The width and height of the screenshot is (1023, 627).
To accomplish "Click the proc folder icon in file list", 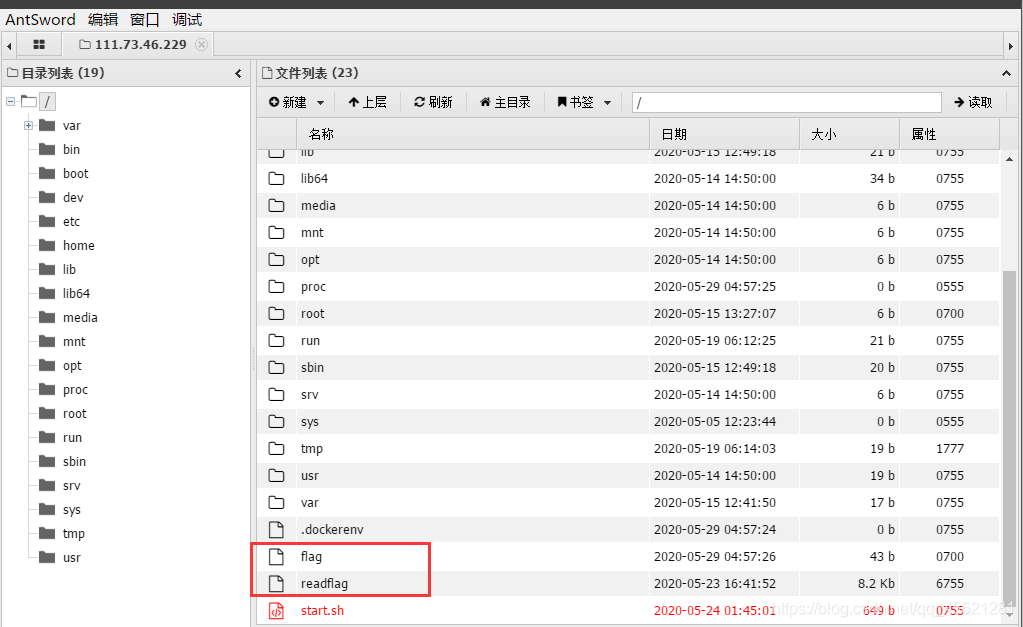I will 277,286.
